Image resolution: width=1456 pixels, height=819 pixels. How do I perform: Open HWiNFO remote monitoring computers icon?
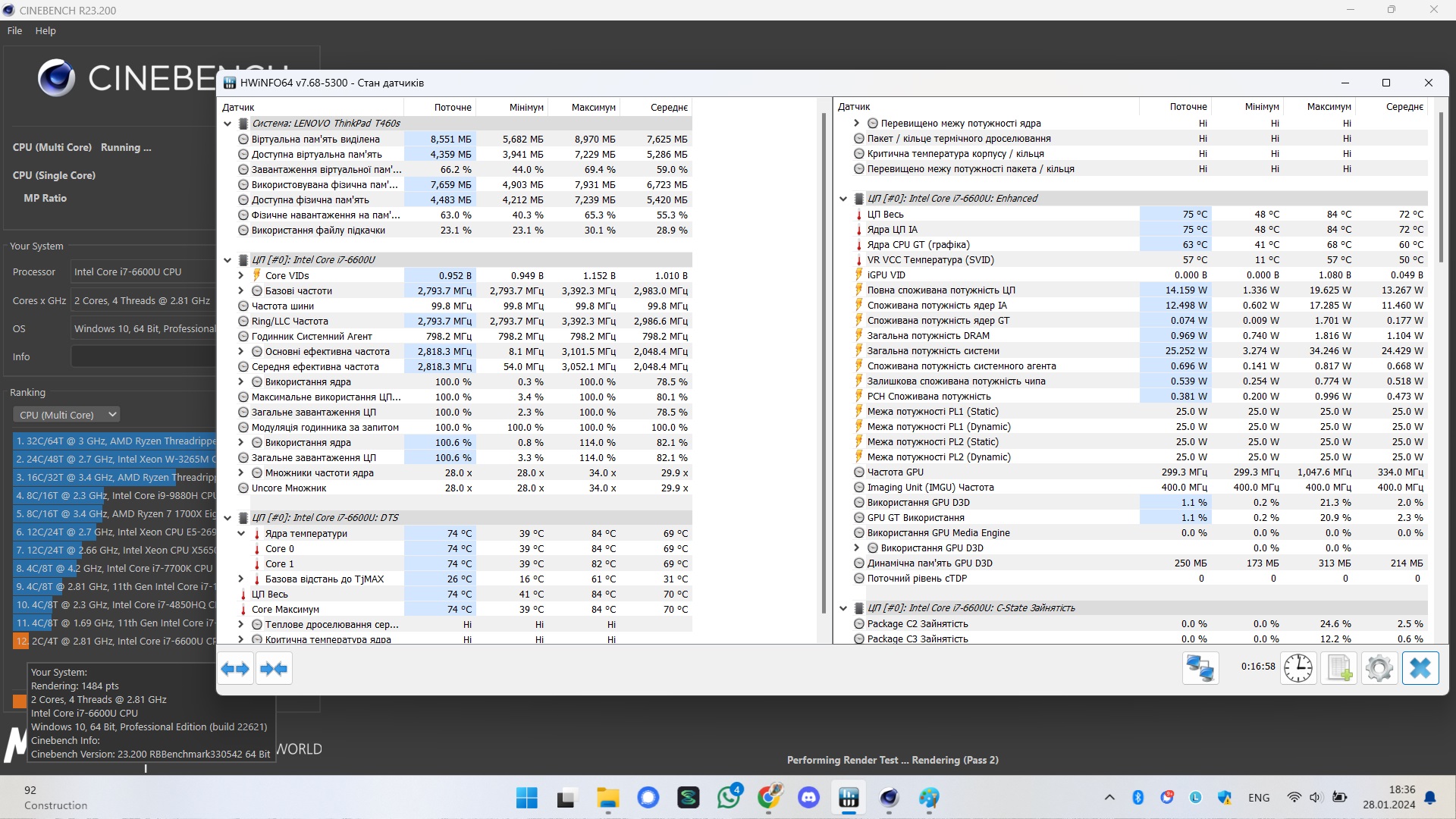1200,668
